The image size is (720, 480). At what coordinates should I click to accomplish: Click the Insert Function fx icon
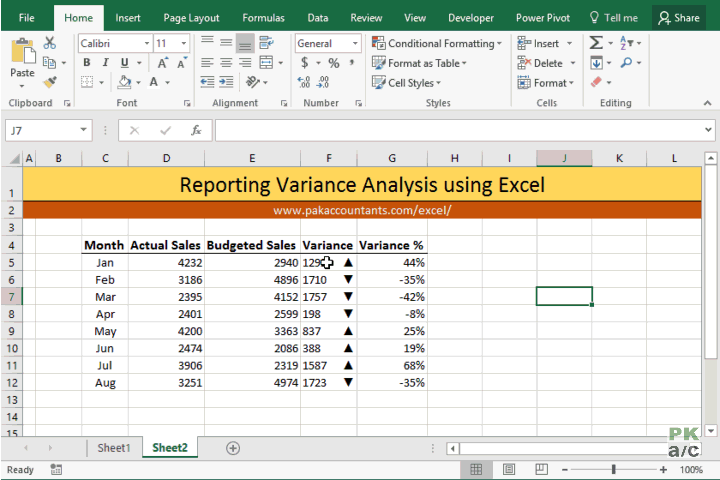[x=196, y=130]
